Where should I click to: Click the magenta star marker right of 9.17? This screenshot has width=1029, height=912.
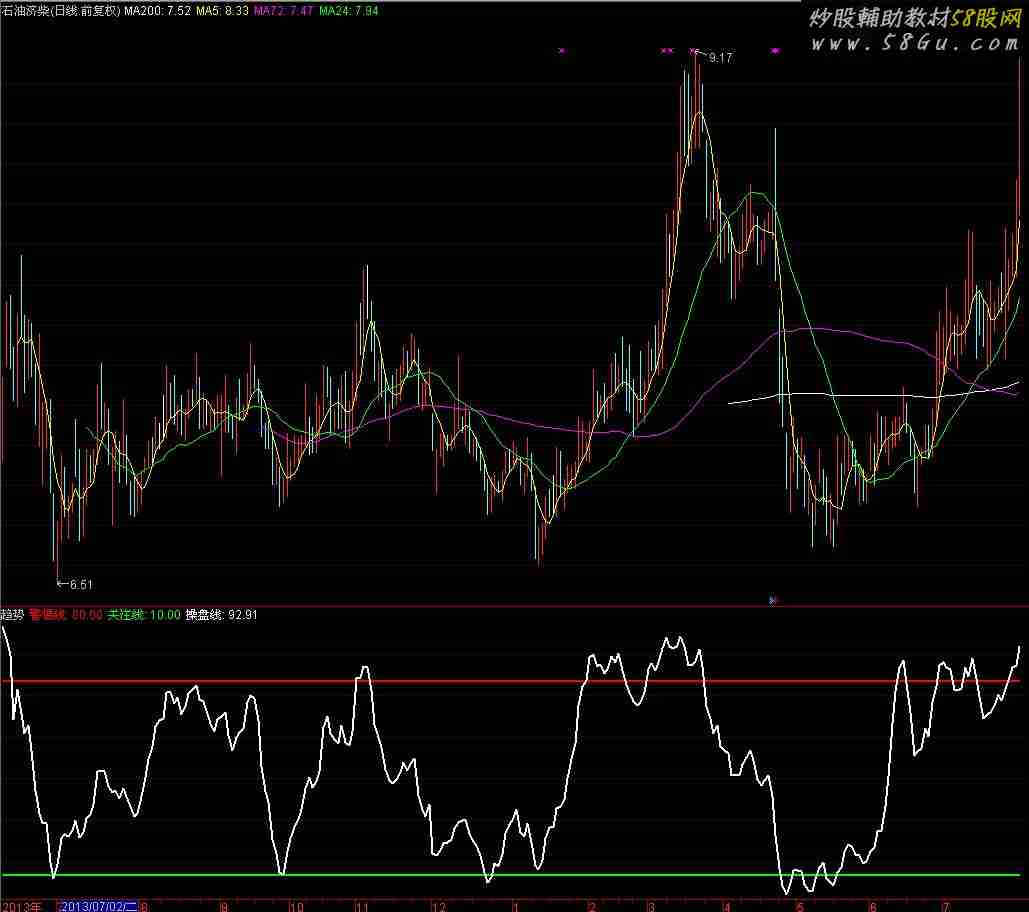tap(775, 50)
